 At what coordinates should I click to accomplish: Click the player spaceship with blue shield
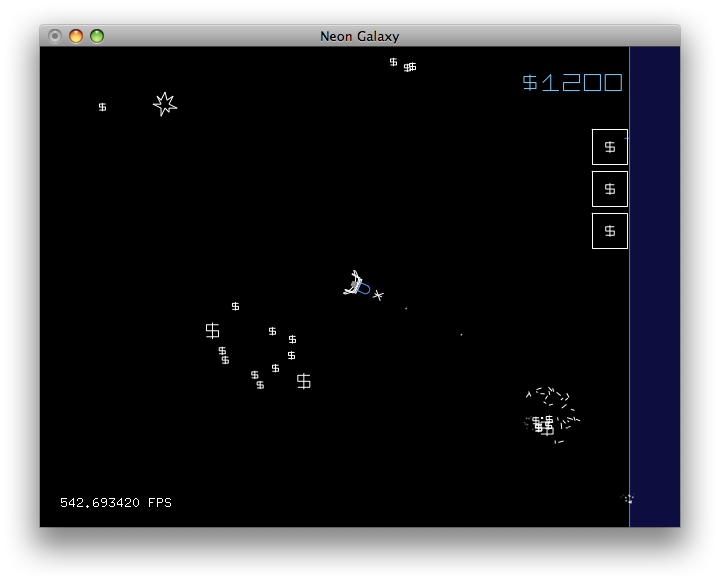pyautogui.click(x=356, y=284)
